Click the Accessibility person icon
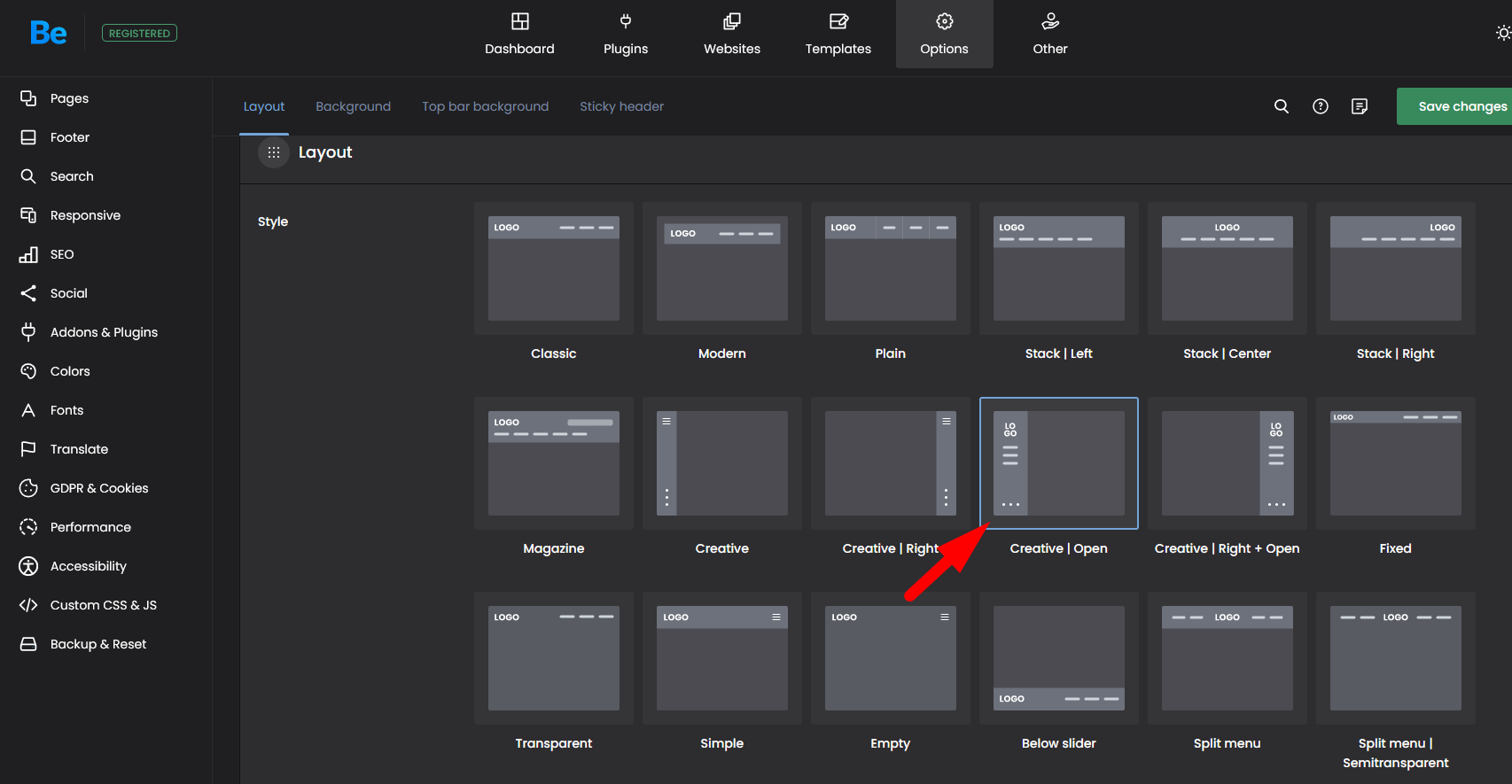This screenshot has width=1512, height=784. tap(28, 566)
